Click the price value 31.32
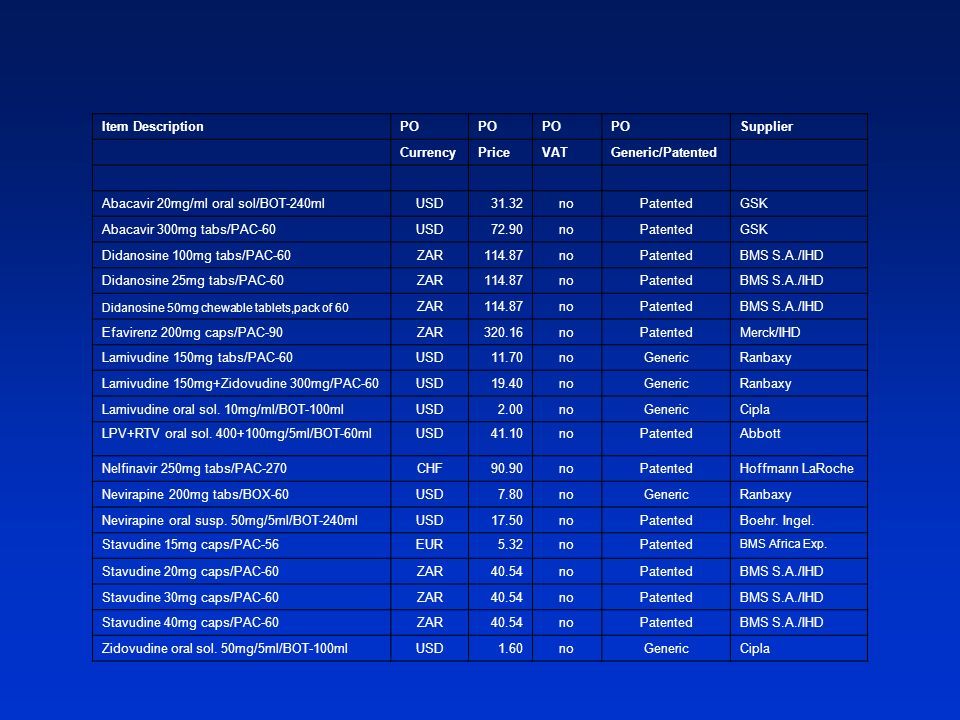This screenshot has width=960, height=720. tap(506, 203)
